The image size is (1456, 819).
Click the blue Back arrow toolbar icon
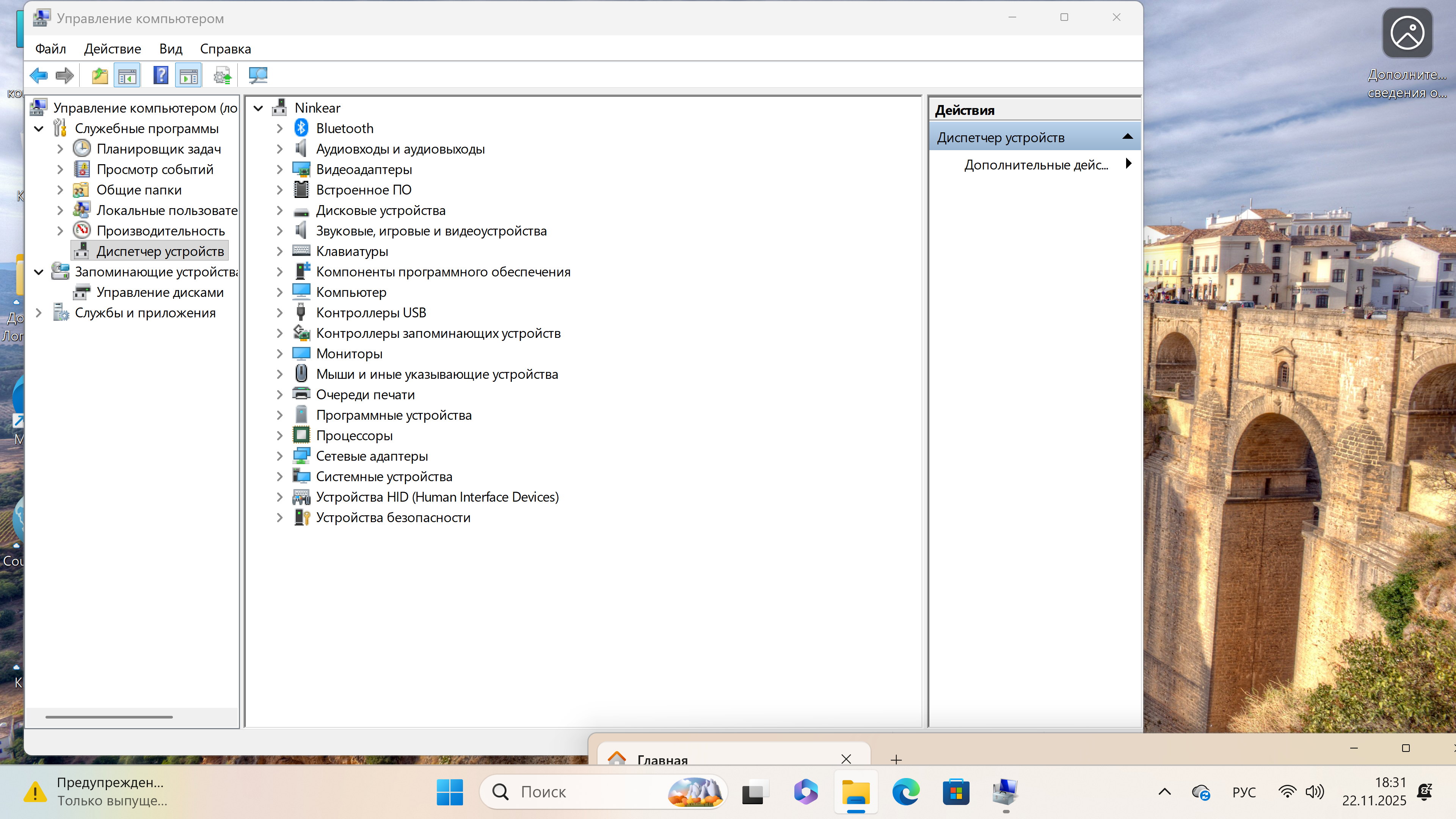point(38,75)
